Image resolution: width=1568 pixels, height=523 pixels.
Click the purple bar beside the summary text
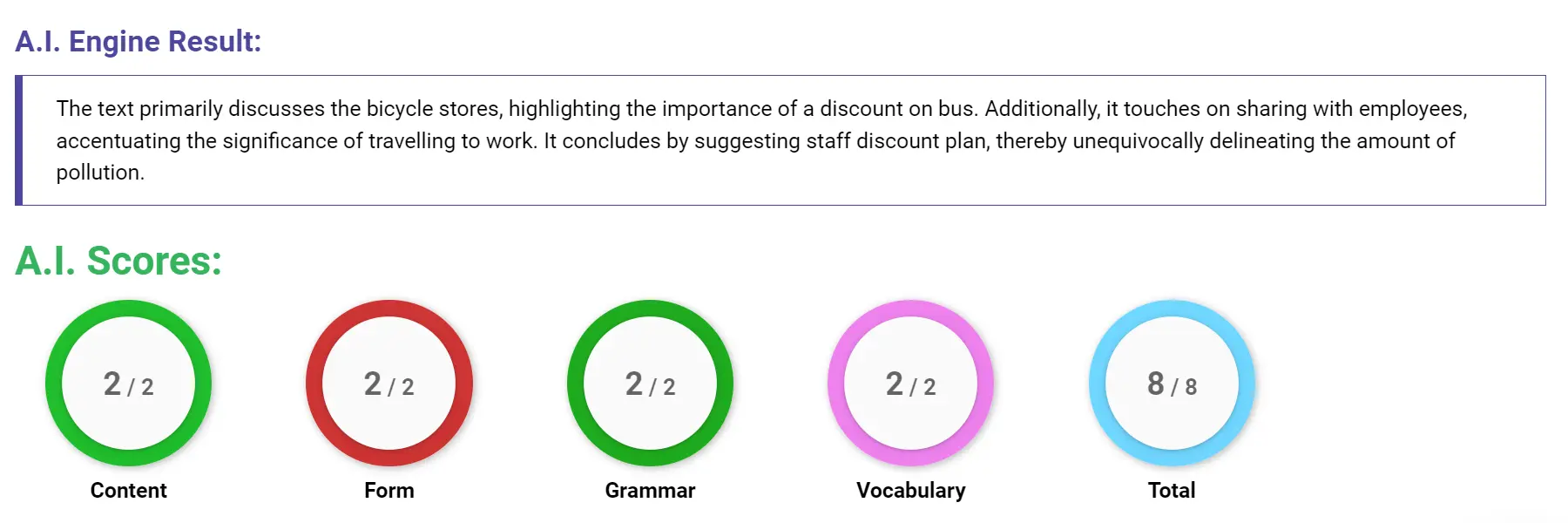pyautogui.click(x=17, y=139)
